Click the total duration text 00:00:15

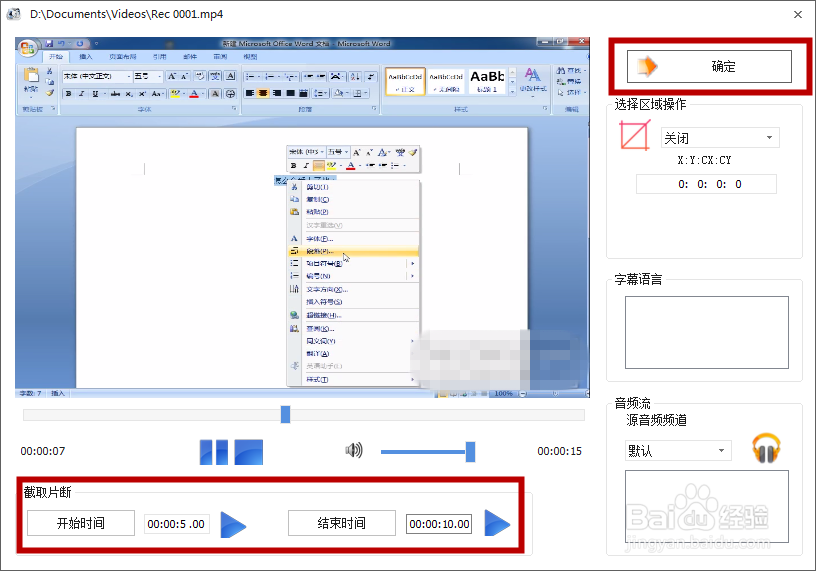pos(559,451)
